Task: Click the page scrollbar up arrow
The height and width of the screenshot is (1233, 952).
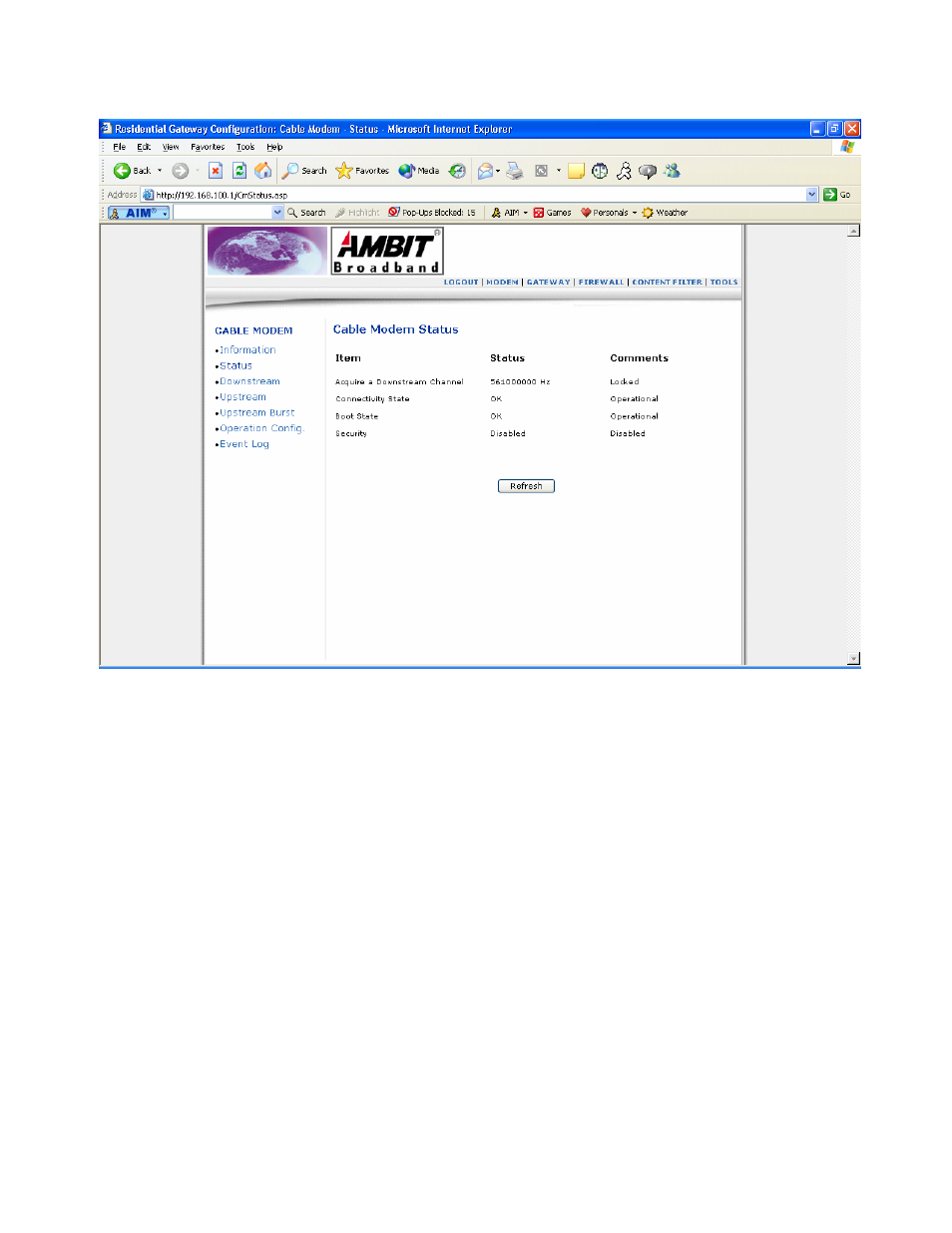Action: [x=853, y=231]
